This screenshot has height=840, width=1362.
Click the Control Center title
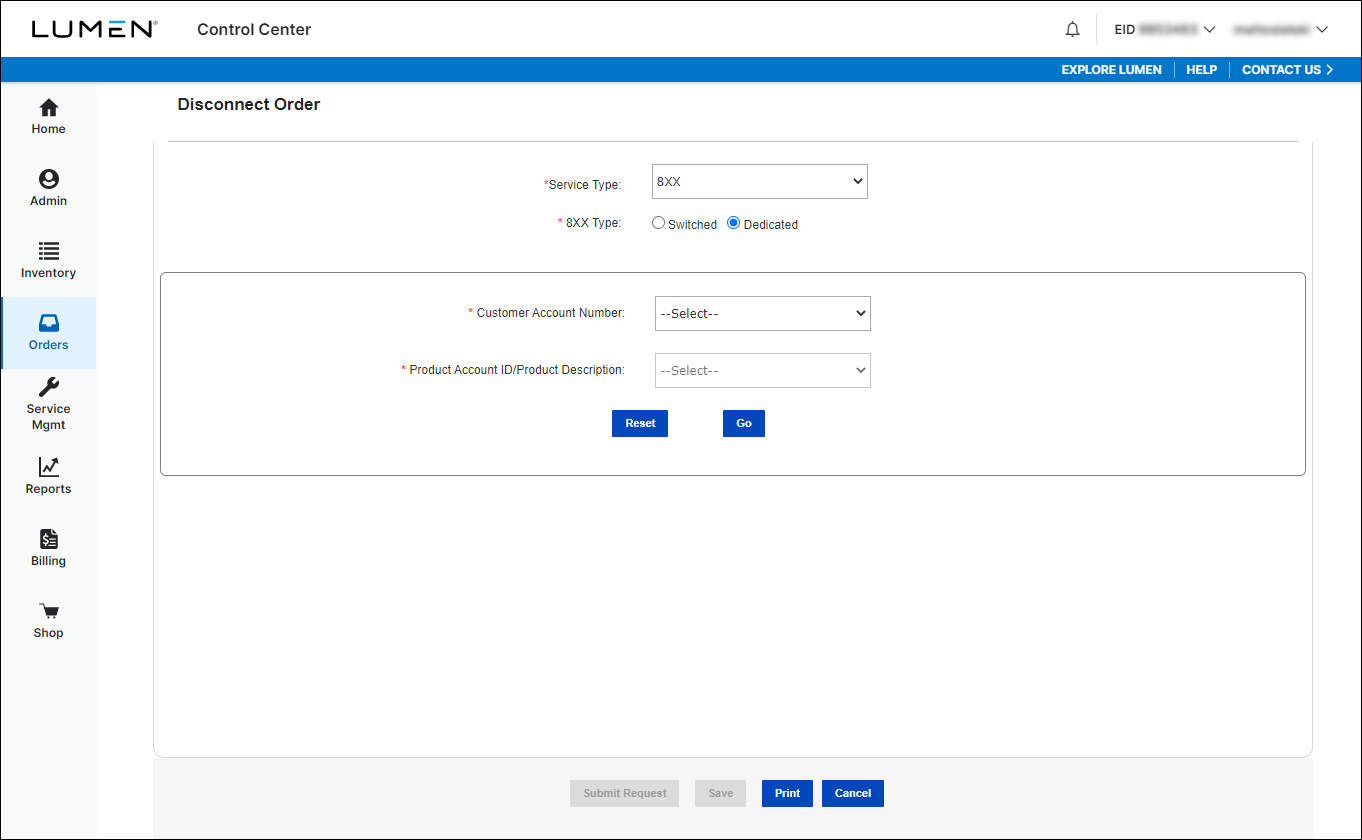click(x=254, y=29)
